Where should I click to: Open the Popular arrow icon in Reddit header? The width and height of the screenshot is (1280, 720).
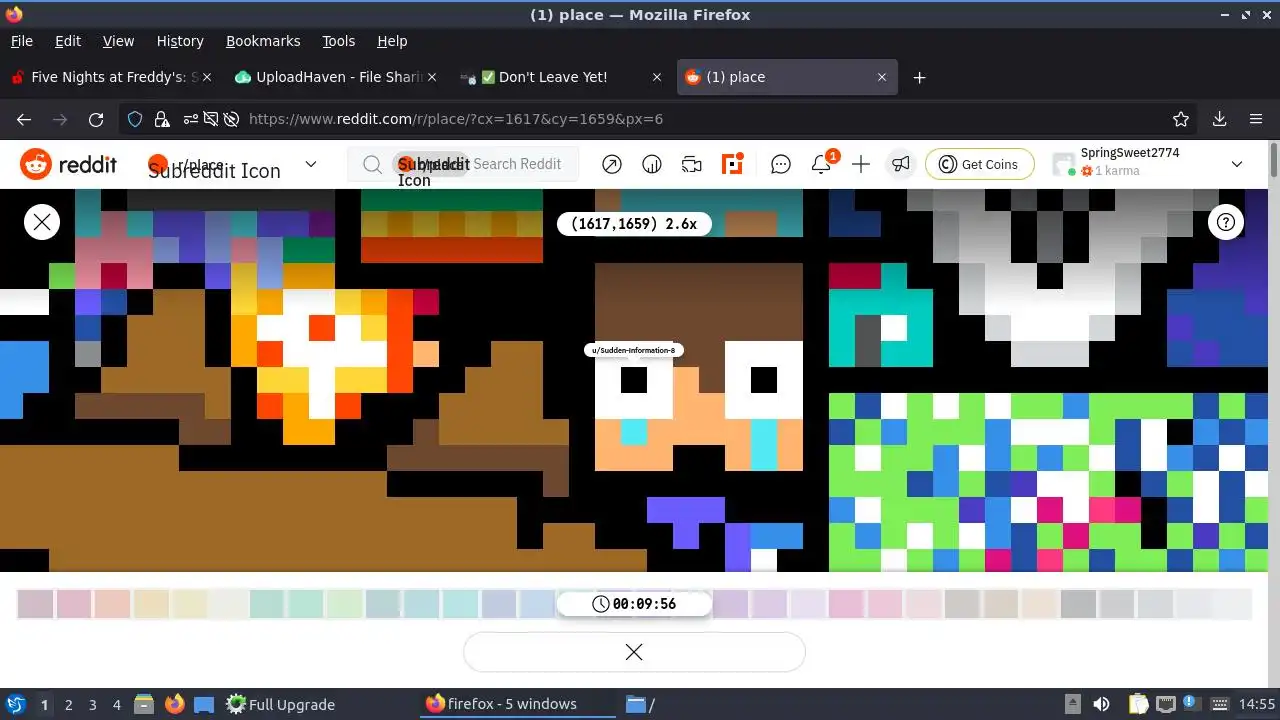click(x=612, y=164)
